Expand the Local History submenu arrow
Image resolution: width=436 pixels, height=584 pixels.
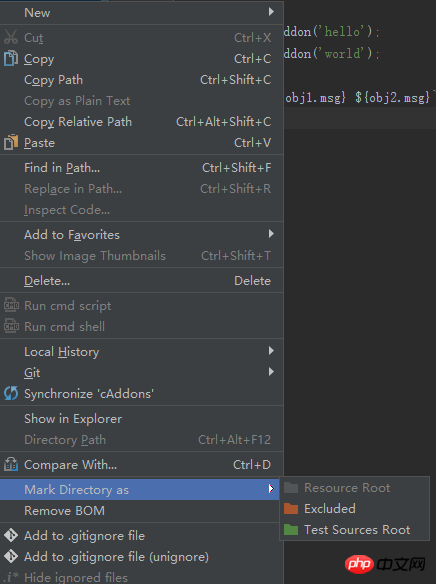(271, 351)
